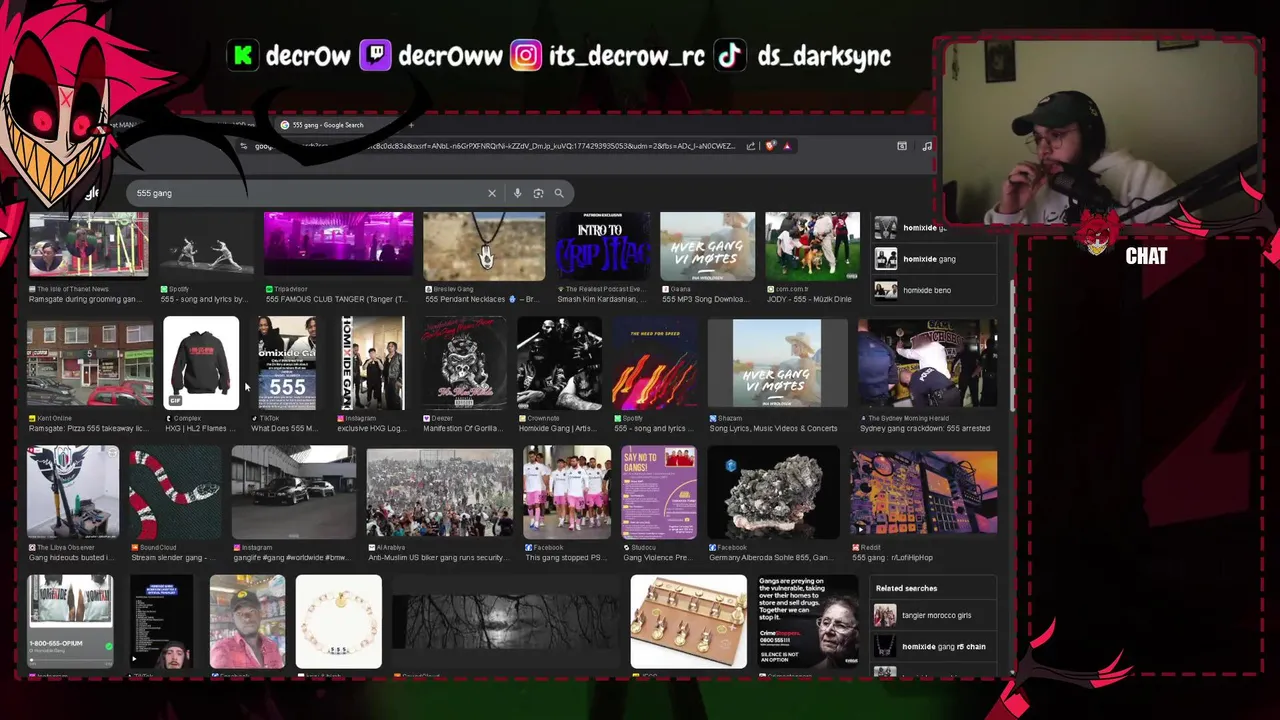The image size is (1280, 720).
Task: Click the 'Related searches' heading
Action: 906,589
